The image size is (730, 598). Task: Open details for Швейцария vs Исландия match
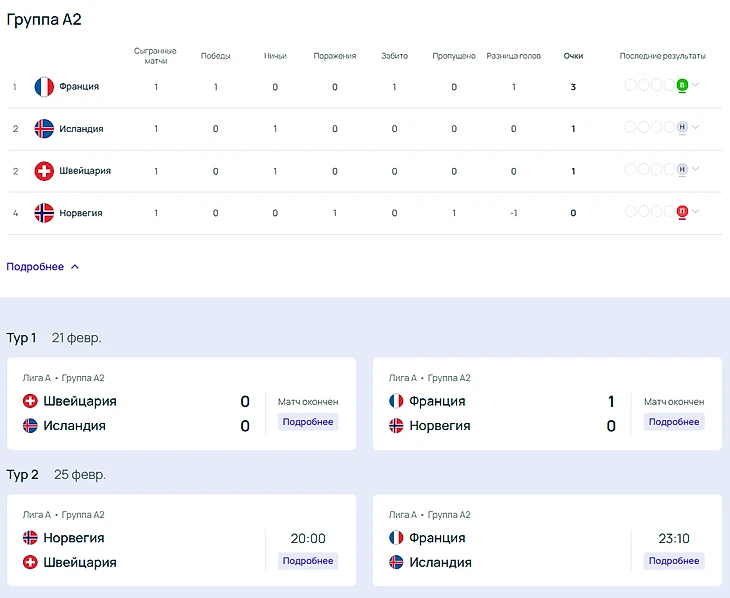pos(308,422)
